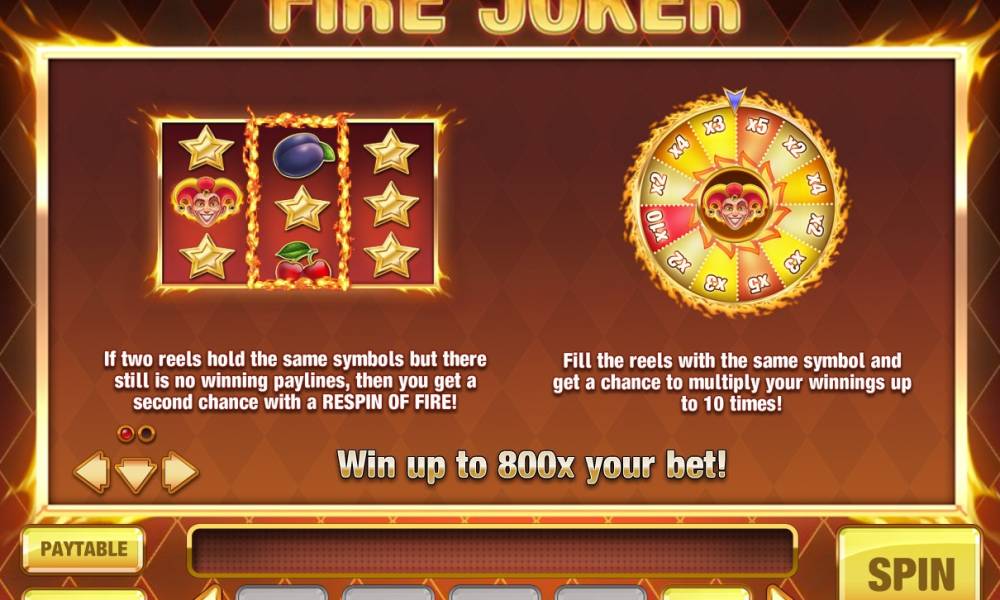The width and height of the screenshot is (1000, 600).
Task: Click the RESPIN OF FIRE description text
Action: [x=295, y=381]
